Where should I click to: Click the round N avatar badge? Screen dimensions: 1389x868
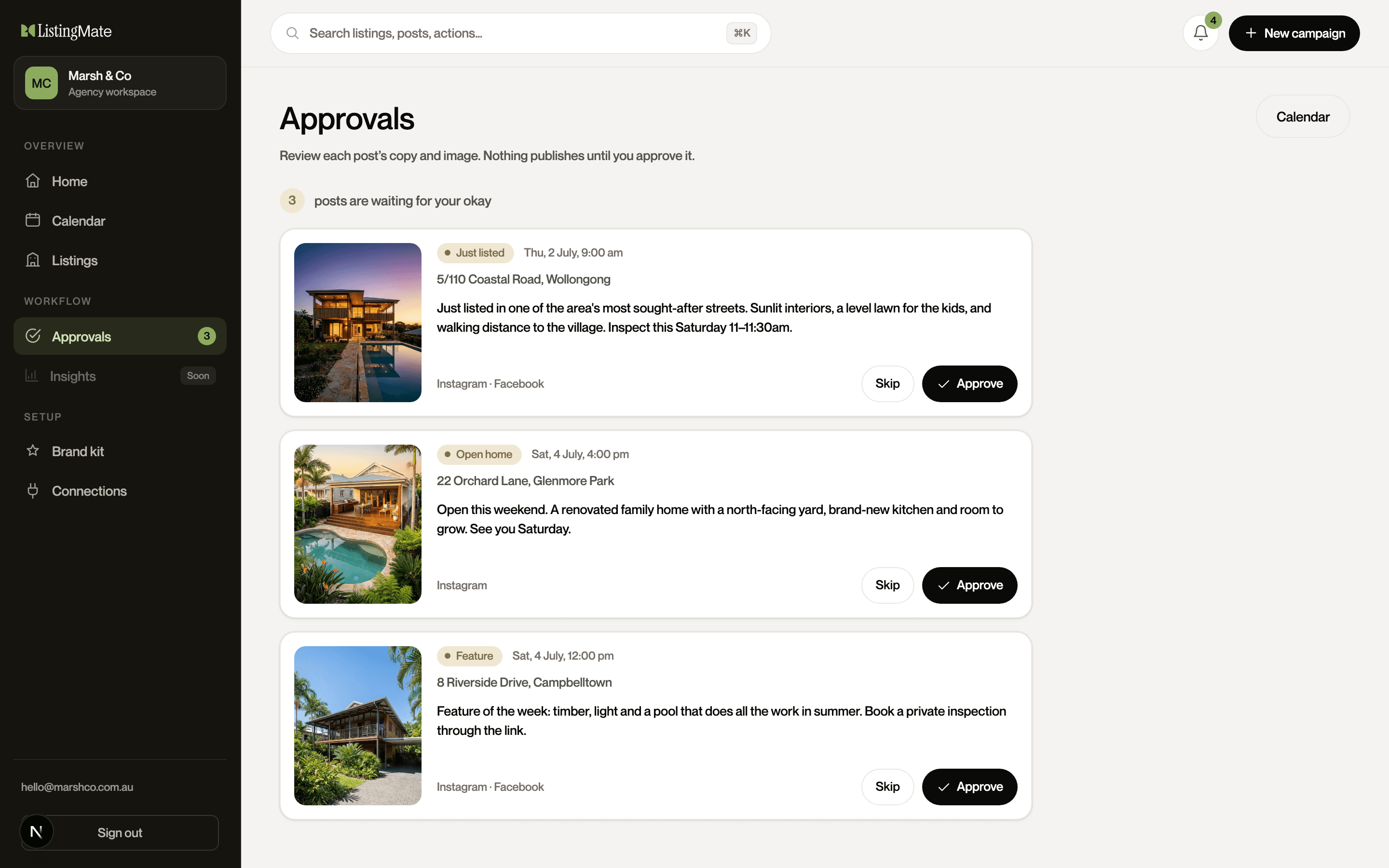point(36,831)
